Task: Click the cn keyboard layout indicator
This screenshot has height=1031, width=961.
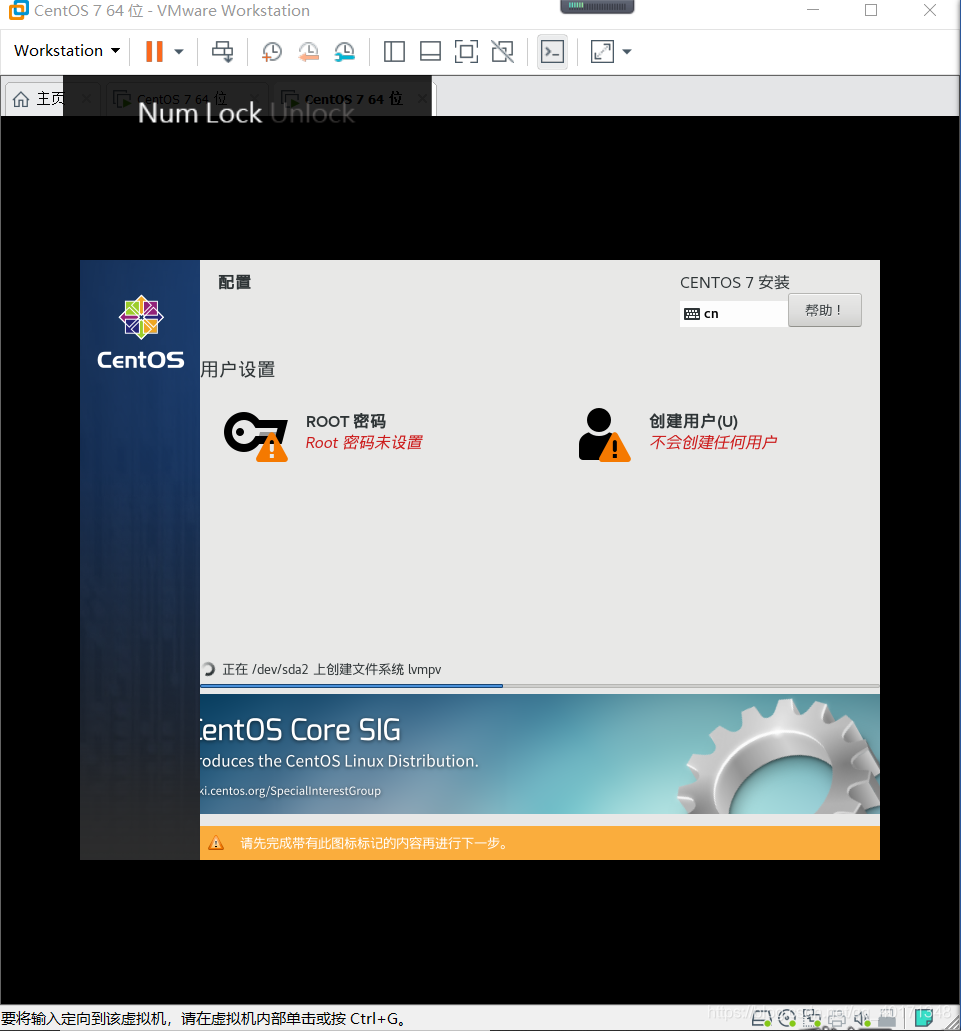Action: [x=734, y=314]
